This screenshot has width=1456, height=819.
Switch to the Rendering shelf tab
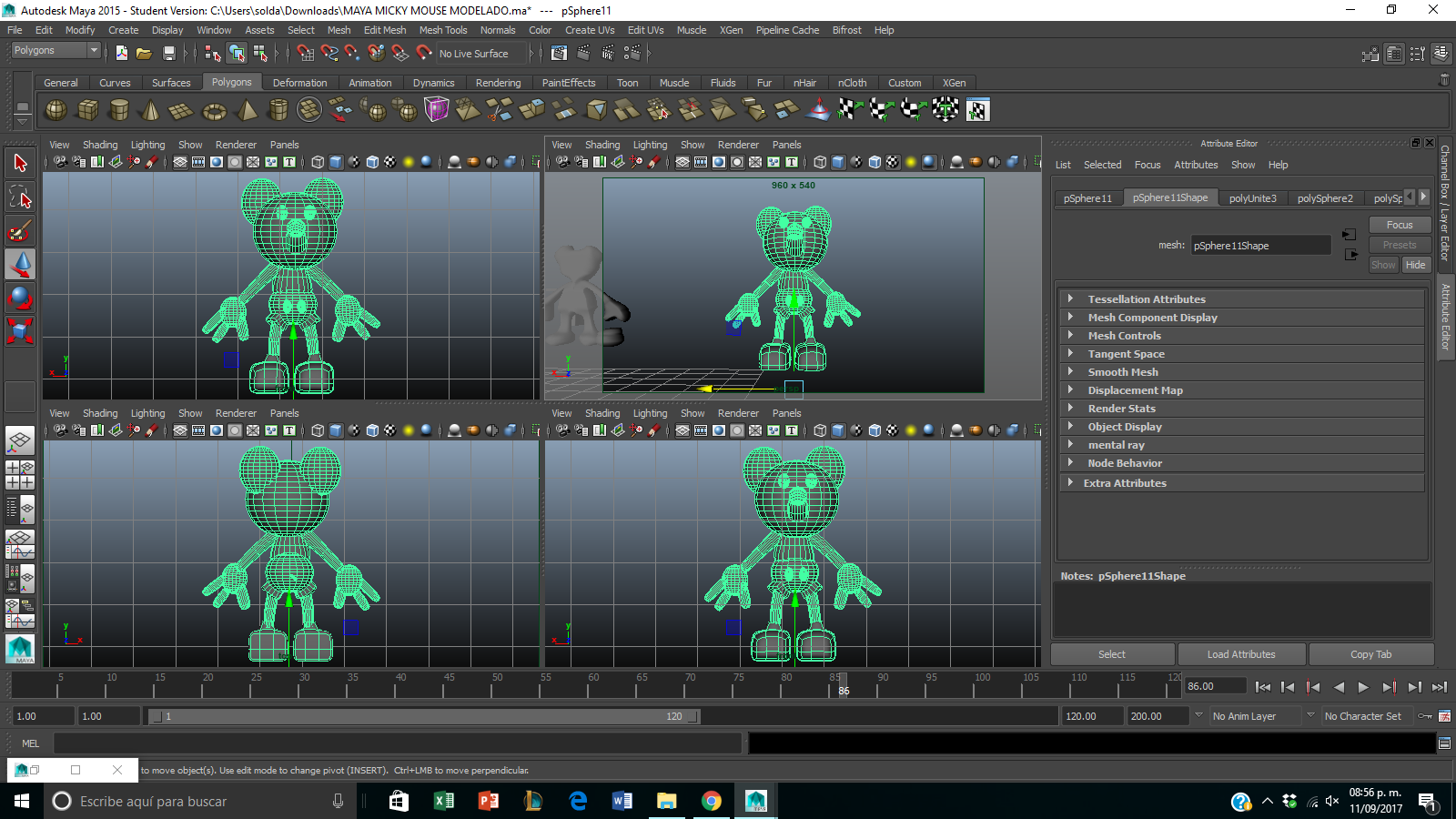coord(498,83)
